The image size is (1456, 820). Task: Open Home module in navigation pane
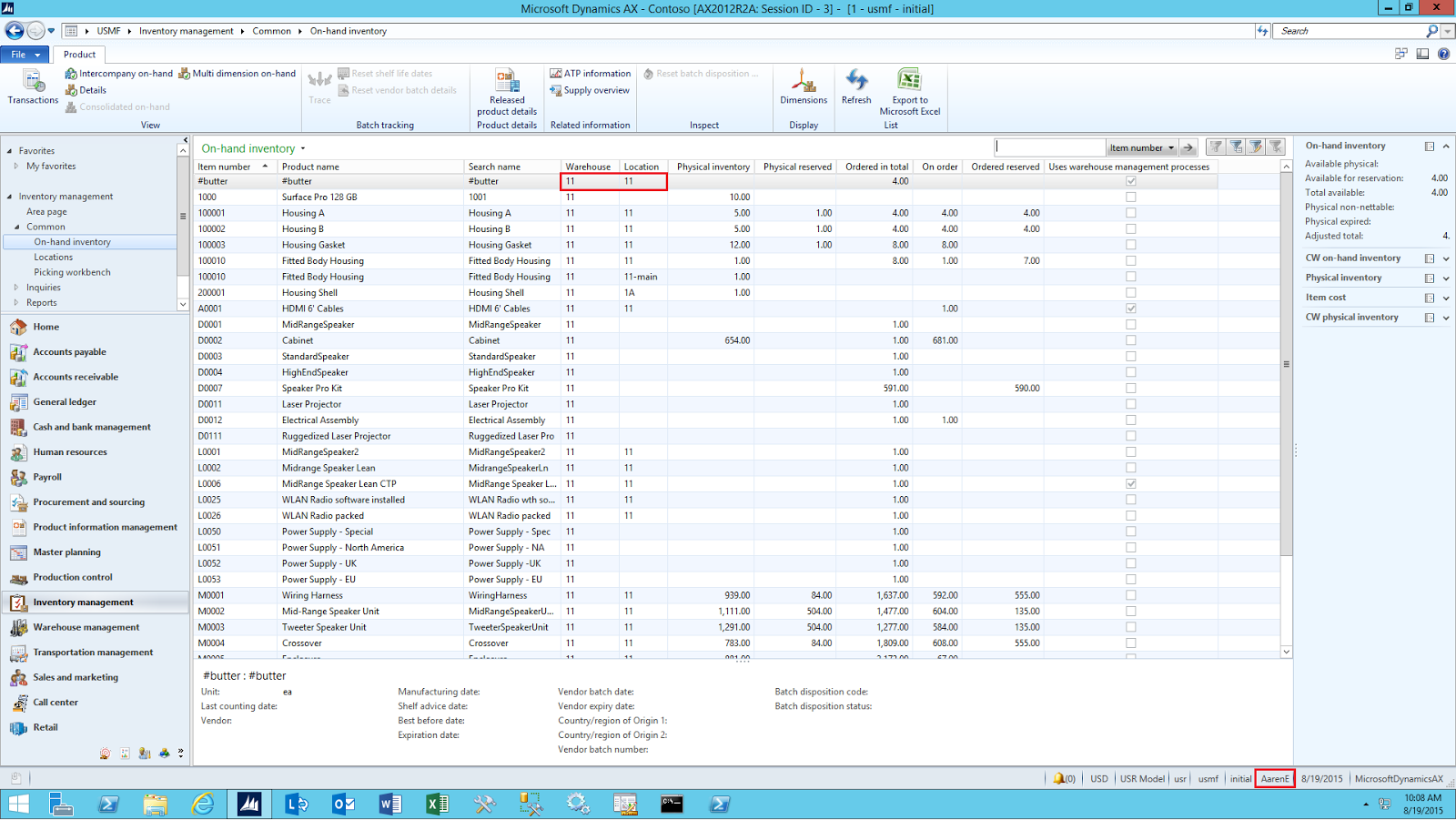(x=45, y=327)
